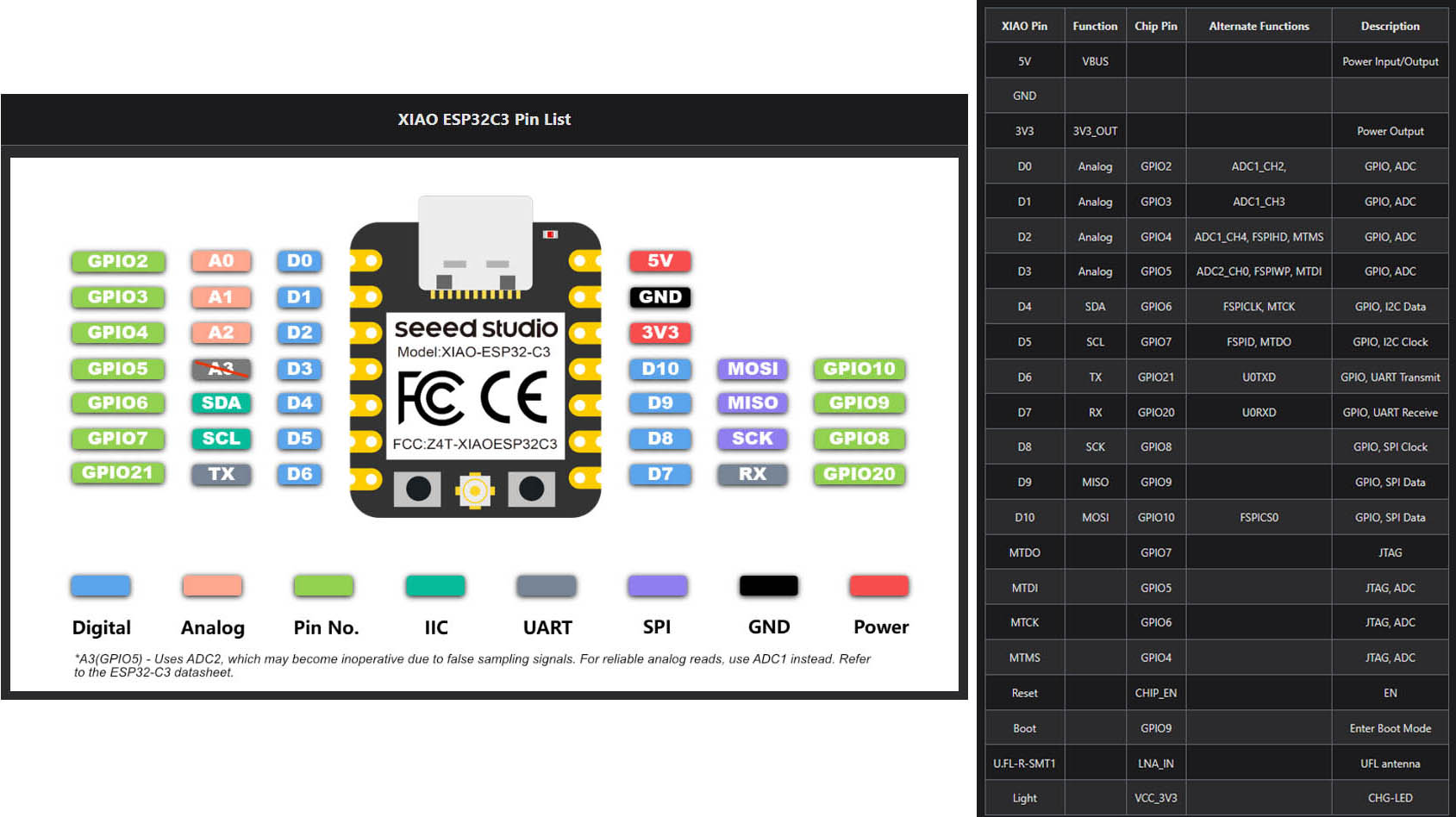This screenshot has height=817, width=1456.
Task: Click the gray RX badge in the diagram
Action: 753,474
